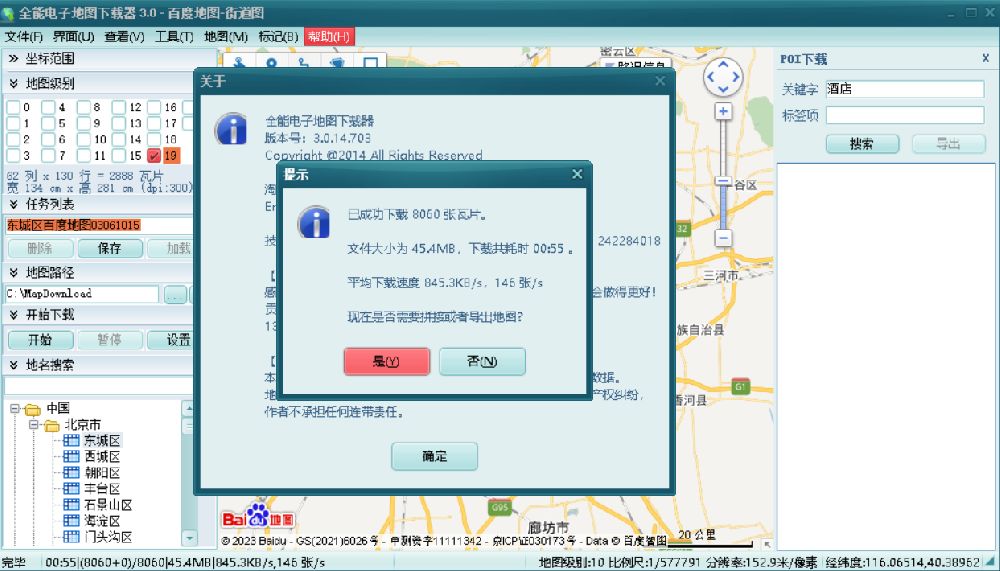
Task: Click the 北京市 folder icon in the tree
Action: point(51,425)
